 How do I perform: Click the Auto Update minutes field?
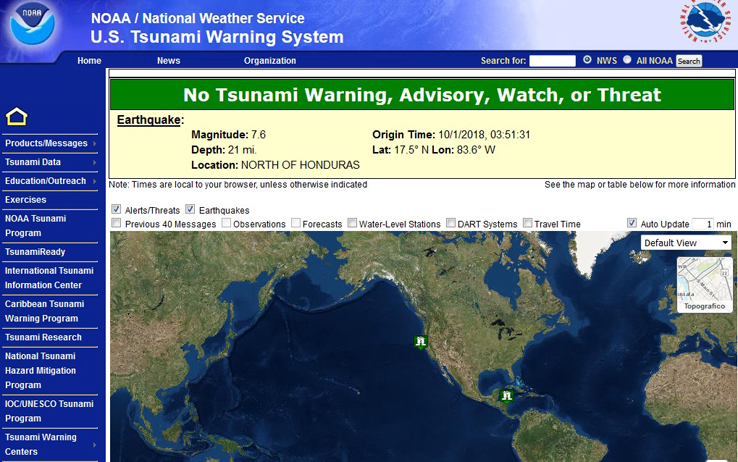point(703,224)
